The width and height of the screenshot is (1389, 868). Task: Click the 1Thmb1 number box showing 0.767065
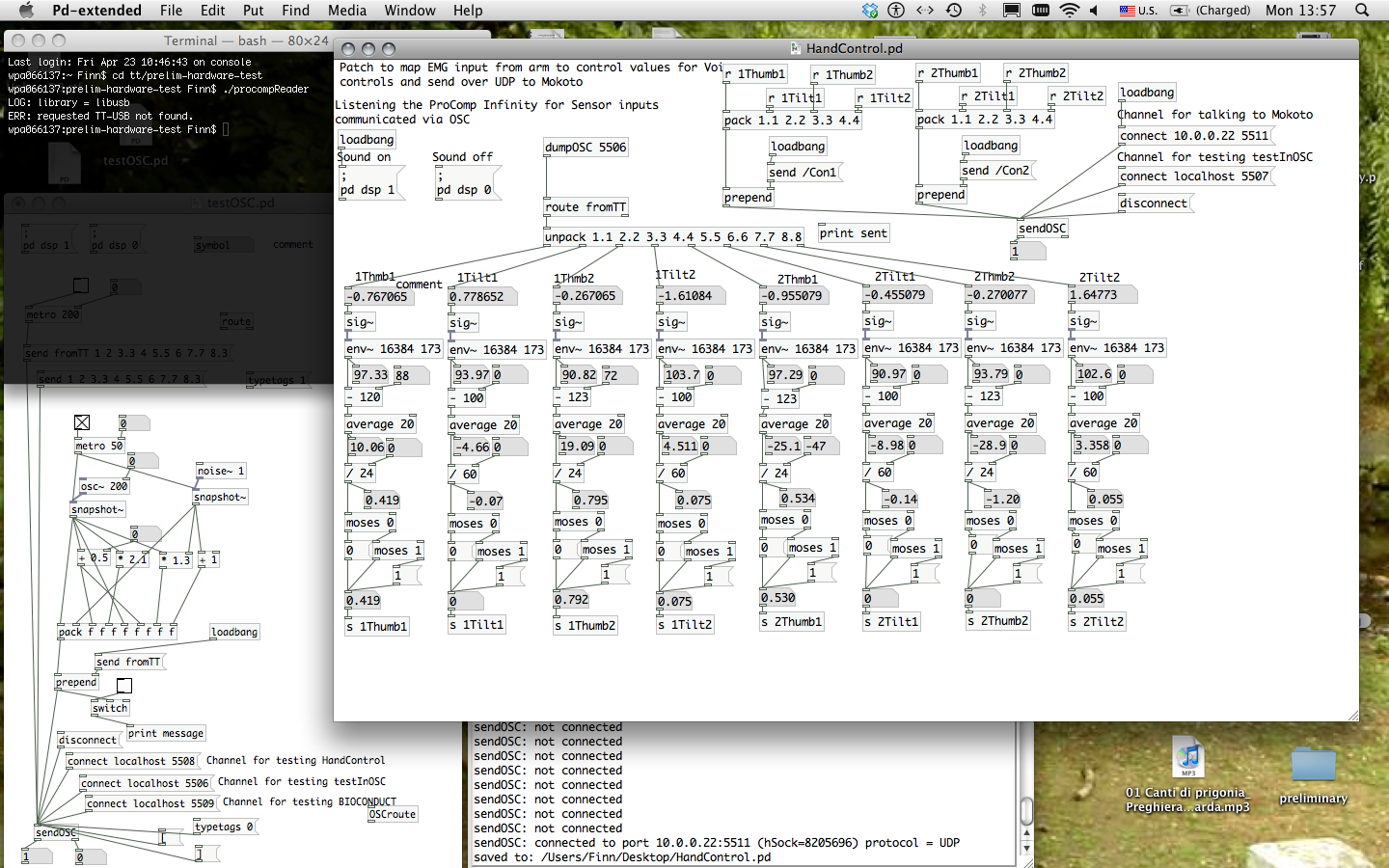point(380,297)
